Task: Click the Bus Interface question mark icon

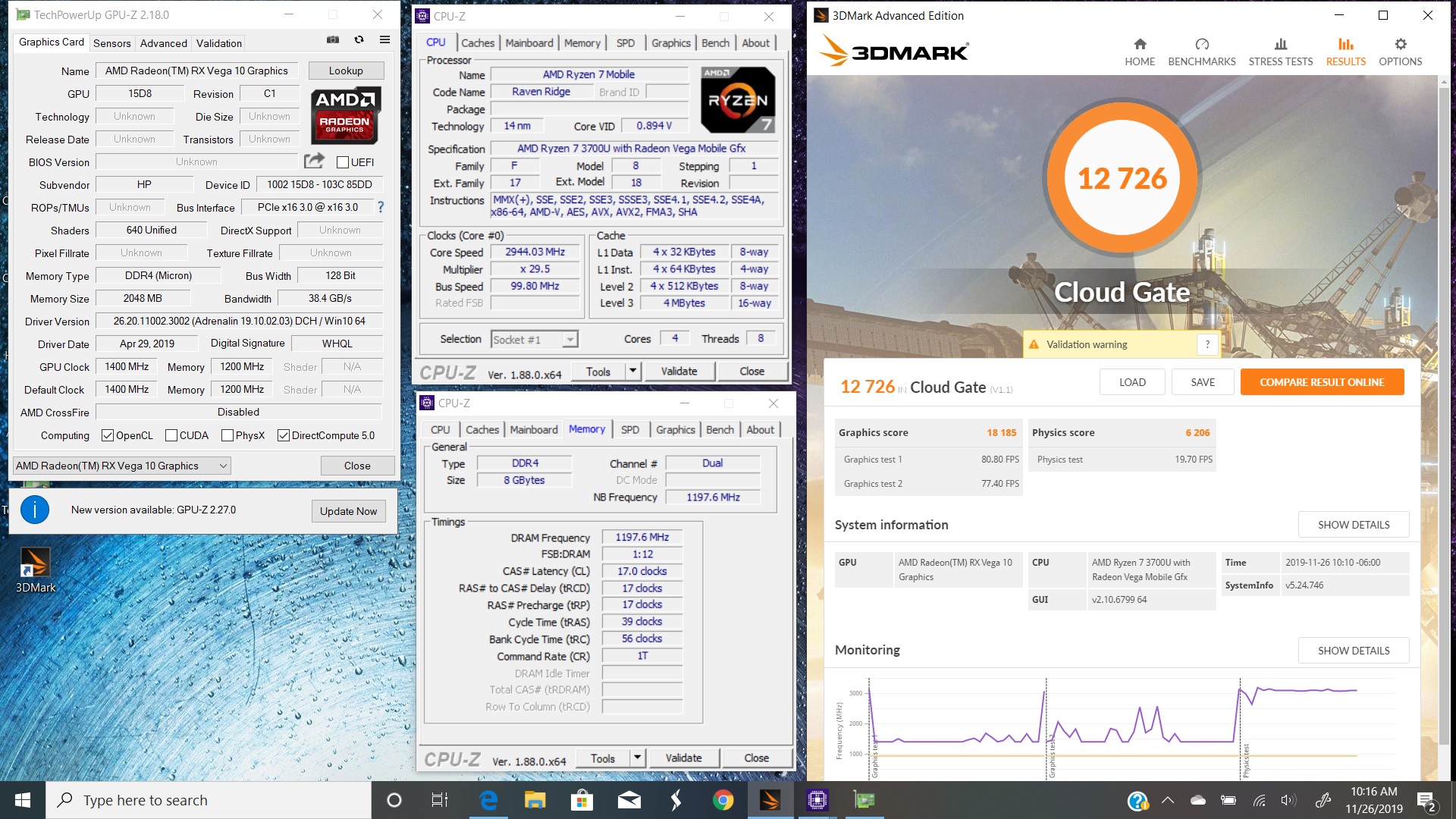Action: coord(381,207)
